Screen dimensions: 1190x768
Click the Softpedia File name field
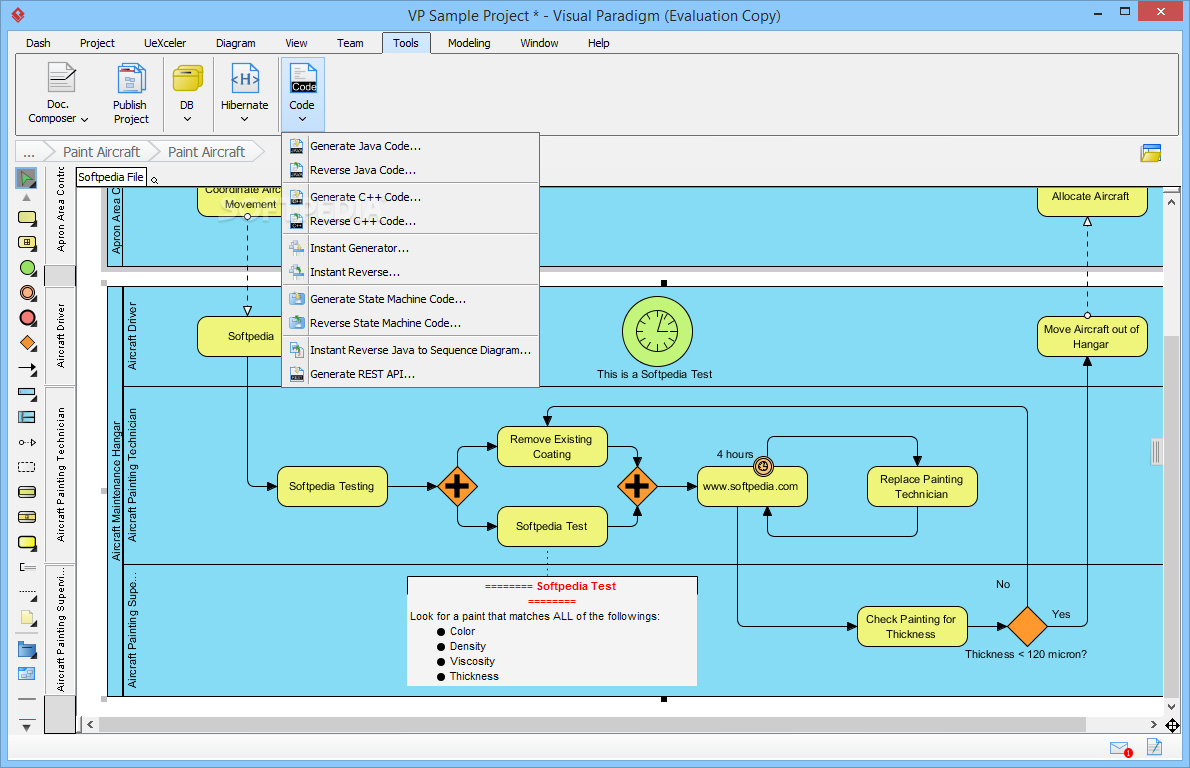click(x=111, y=177)
